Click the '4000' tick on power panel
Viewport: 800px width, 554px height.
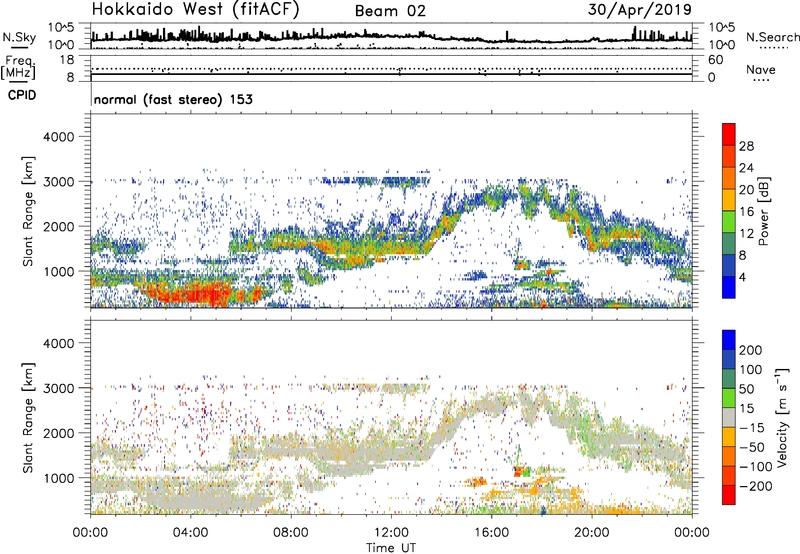(58, 137)
